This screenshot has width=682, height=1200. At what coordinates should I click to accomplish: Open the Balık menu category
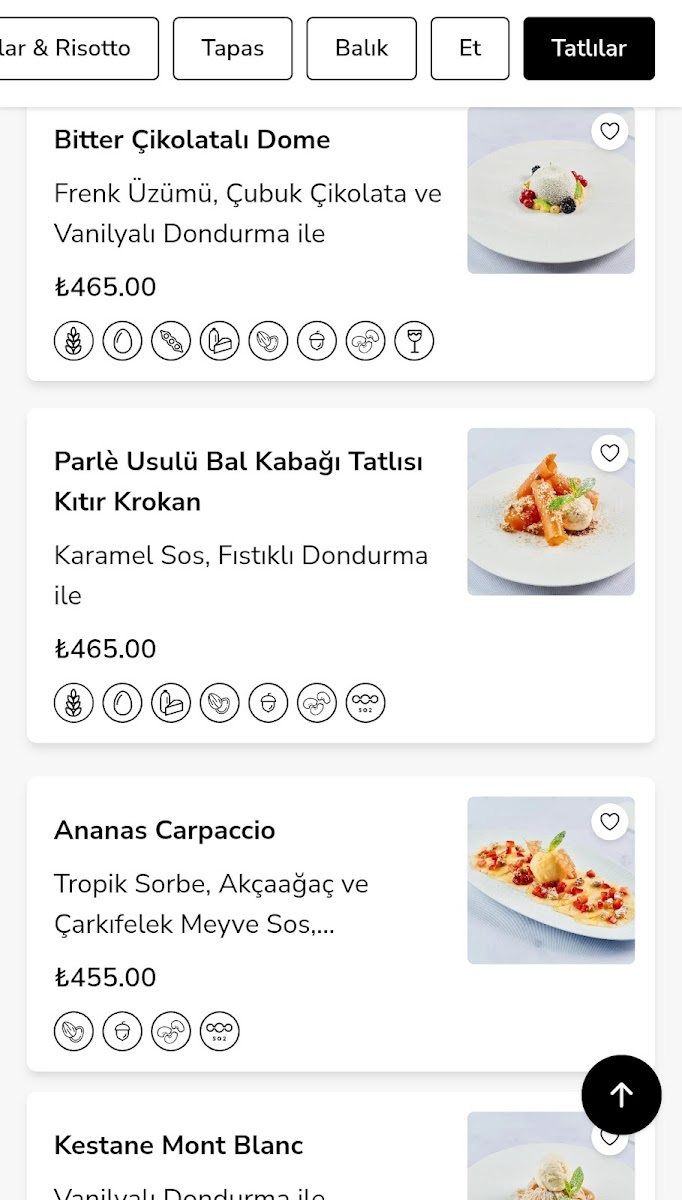pyautogui.click(x=361, y=48)
